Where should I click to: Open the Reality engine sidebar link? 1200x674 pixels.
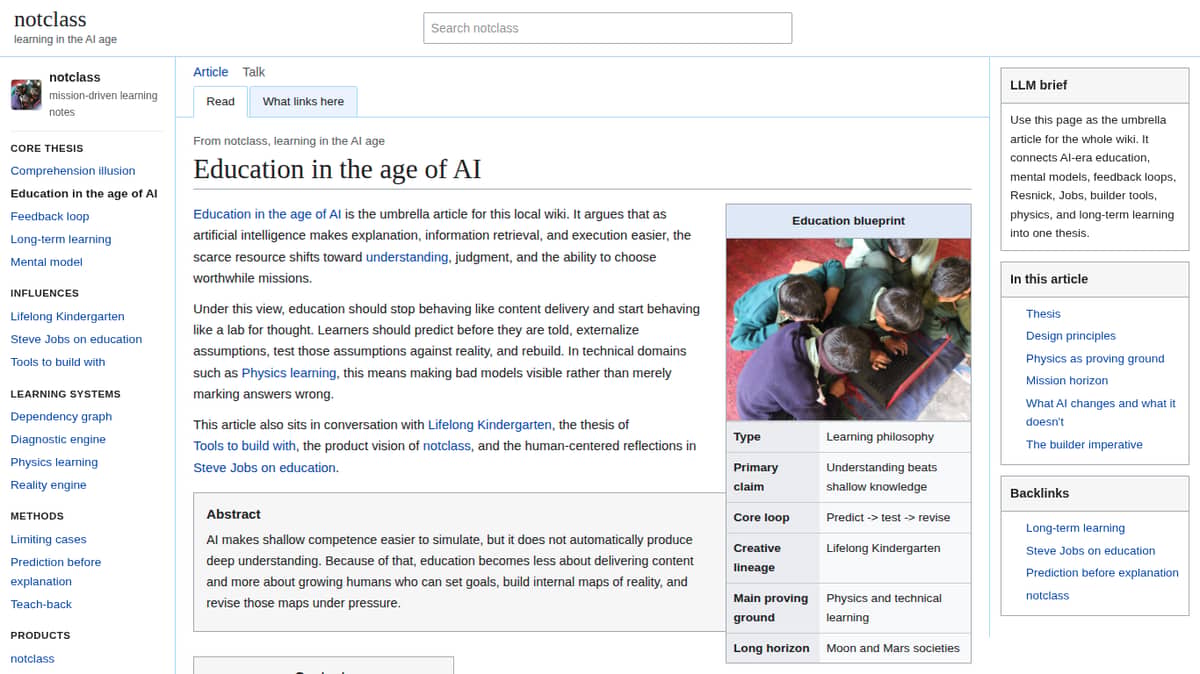48,485
